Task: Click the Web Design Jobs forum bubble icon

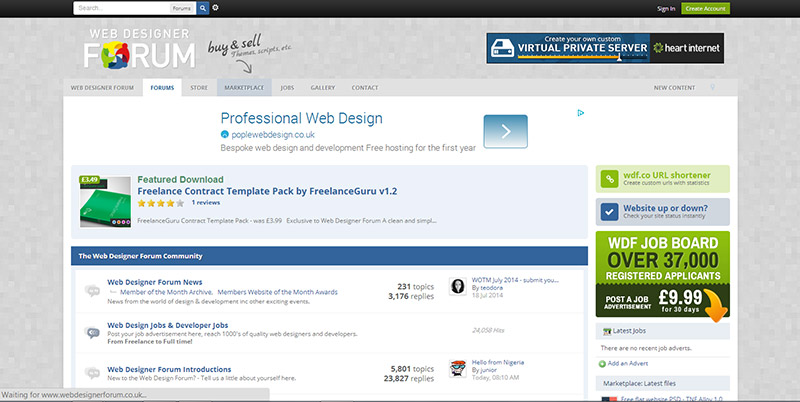Action: (93, 331)
